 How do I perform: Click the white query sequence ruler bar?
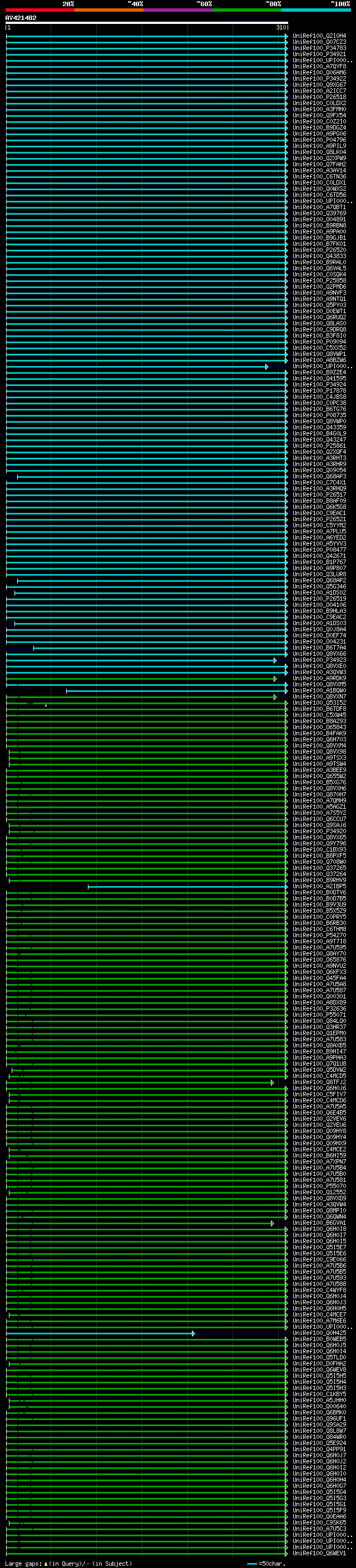[x=147, y=23]
